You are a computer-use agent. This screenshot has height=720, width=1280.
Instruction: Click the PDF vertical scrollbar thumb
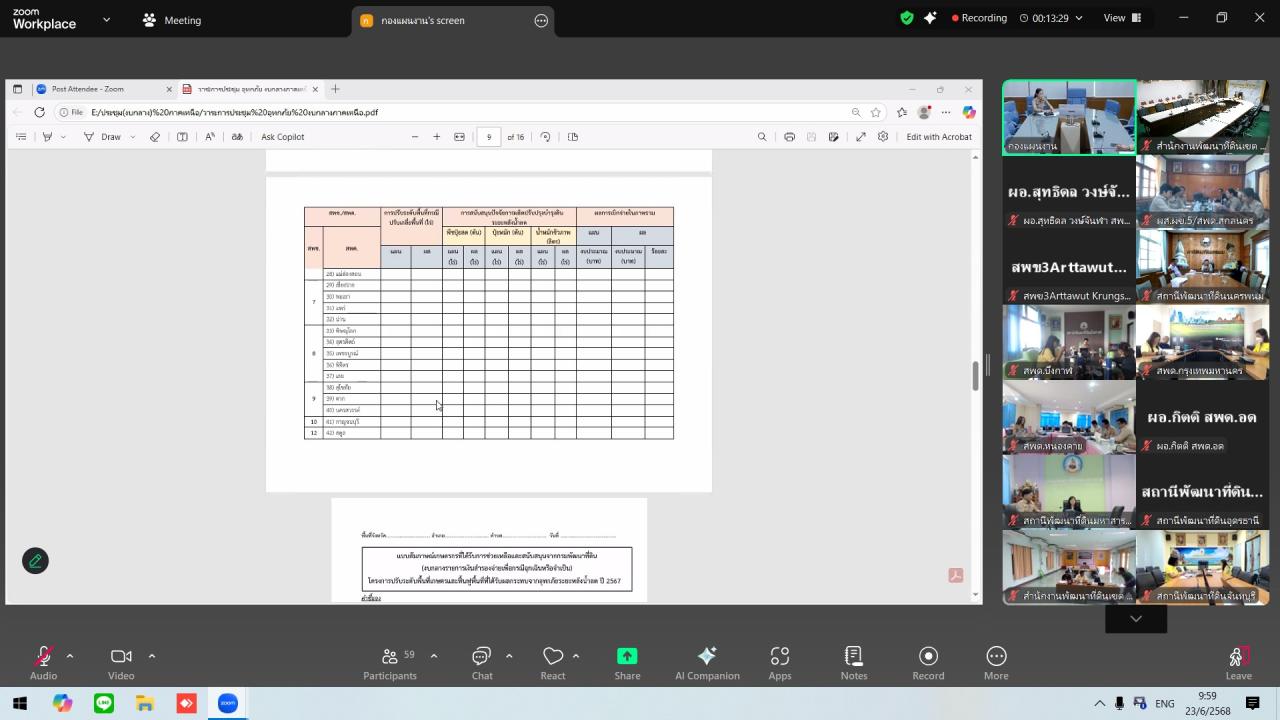pos(976,376)
